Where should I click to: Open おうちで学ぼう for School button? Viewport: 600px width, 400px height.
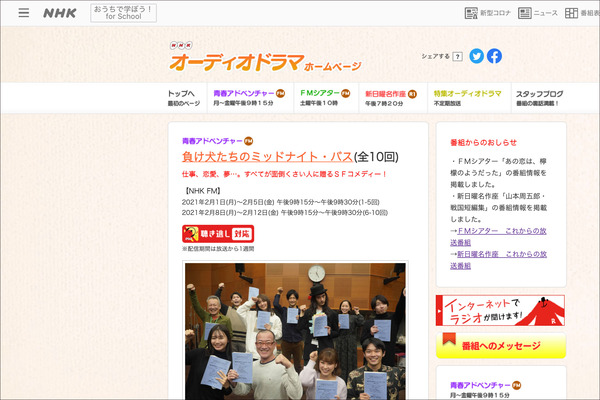coord(123,13)
